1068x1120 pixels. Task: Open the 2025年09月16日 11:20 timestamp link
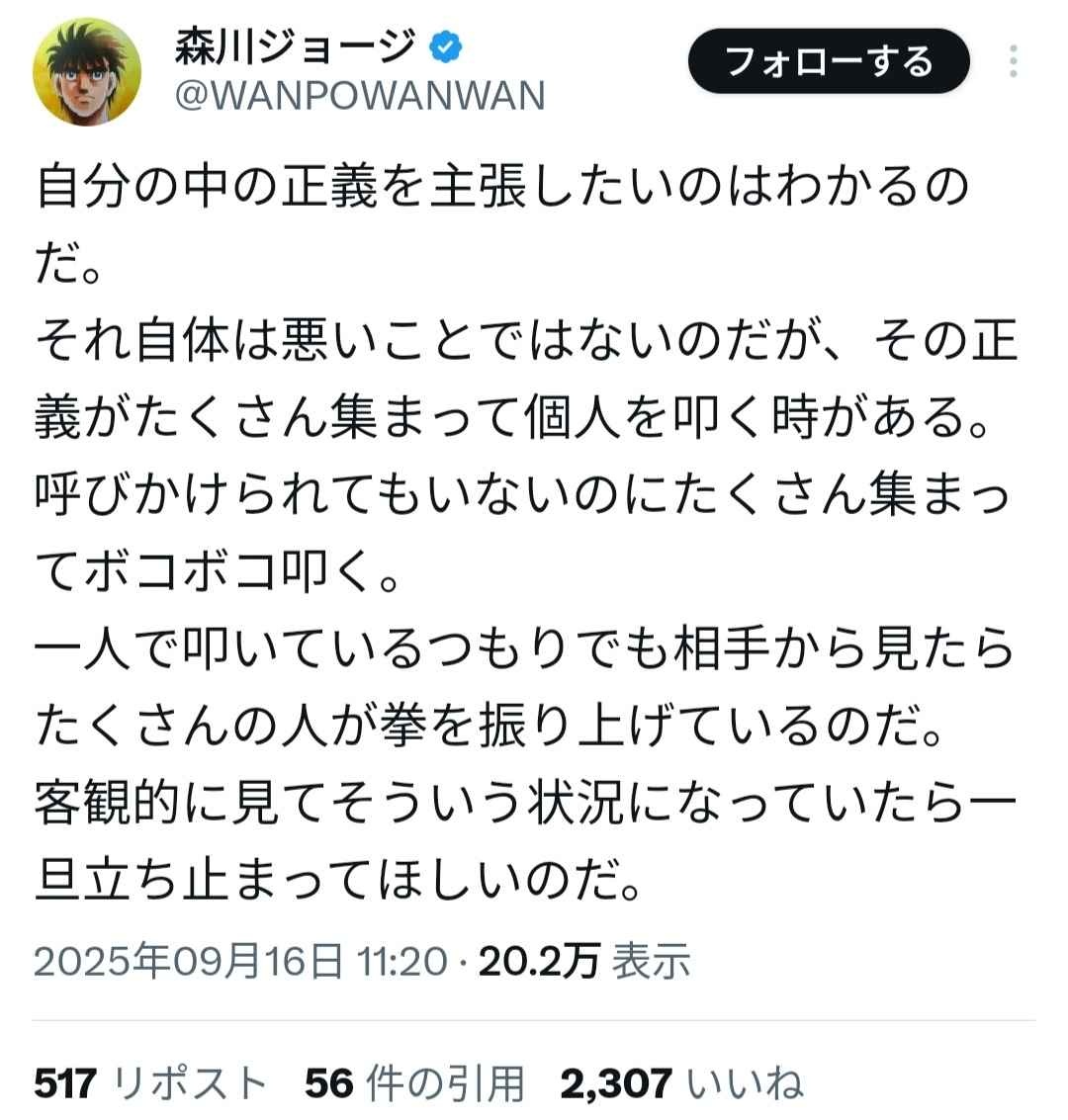click(240, 961)
